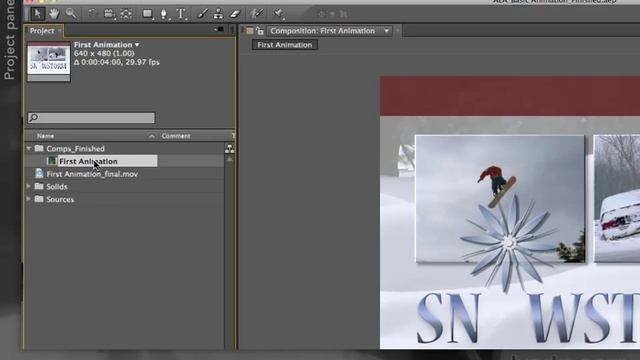Select the Brush tool
This screenshot has height=360, width=640.
(202, 13)
